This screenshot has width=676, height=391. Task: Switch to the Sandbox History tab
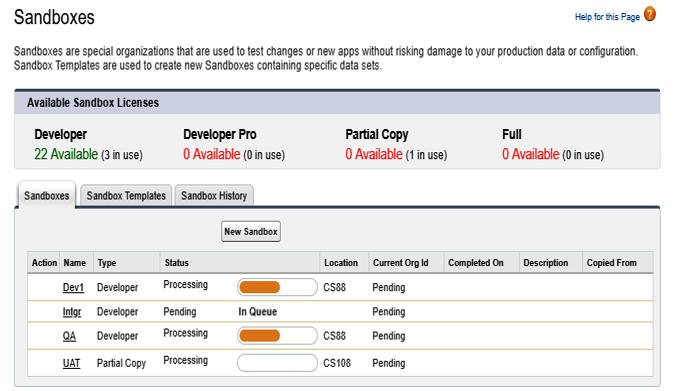pos(214,196)
